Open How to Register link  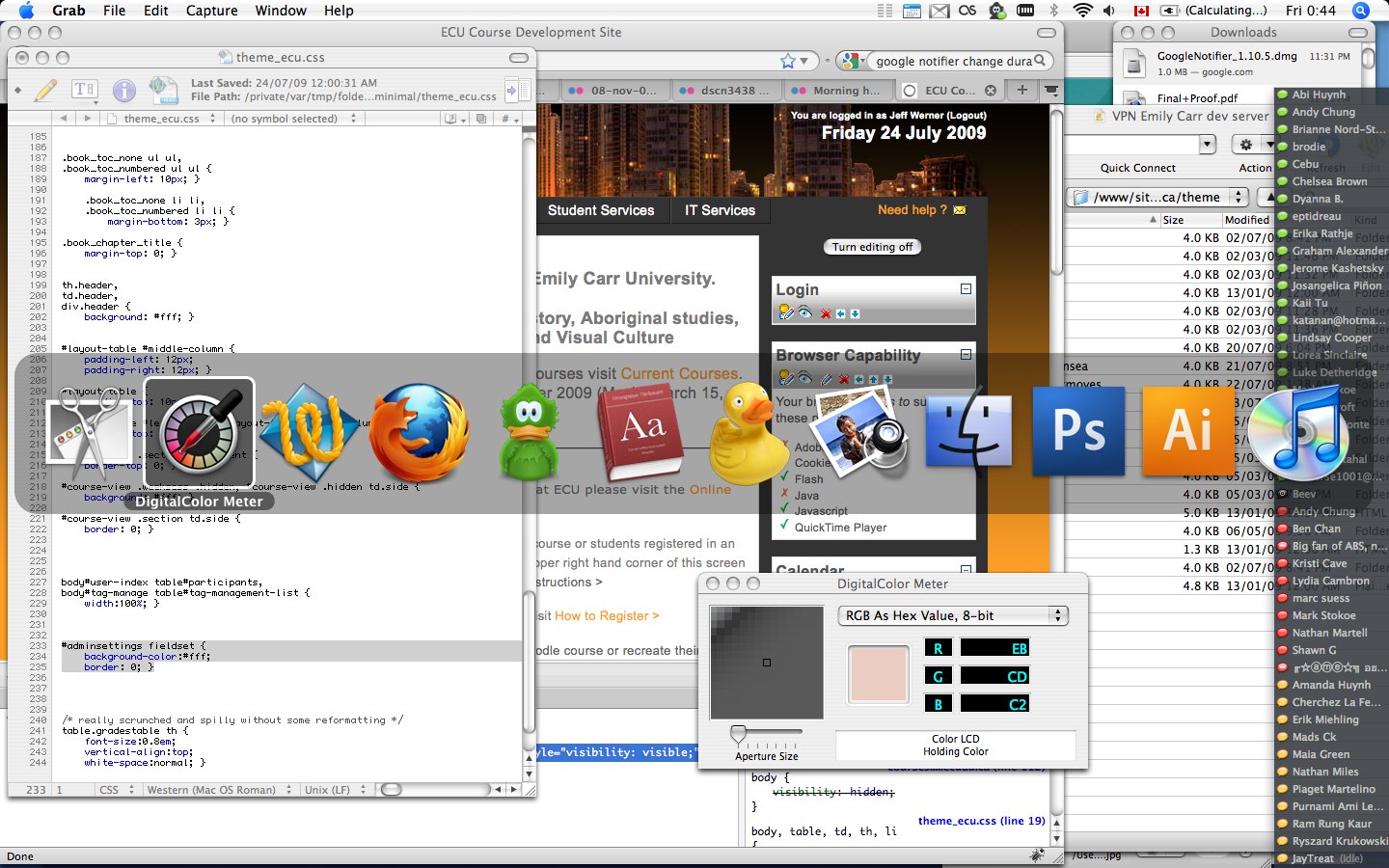[x=607, y=615]
